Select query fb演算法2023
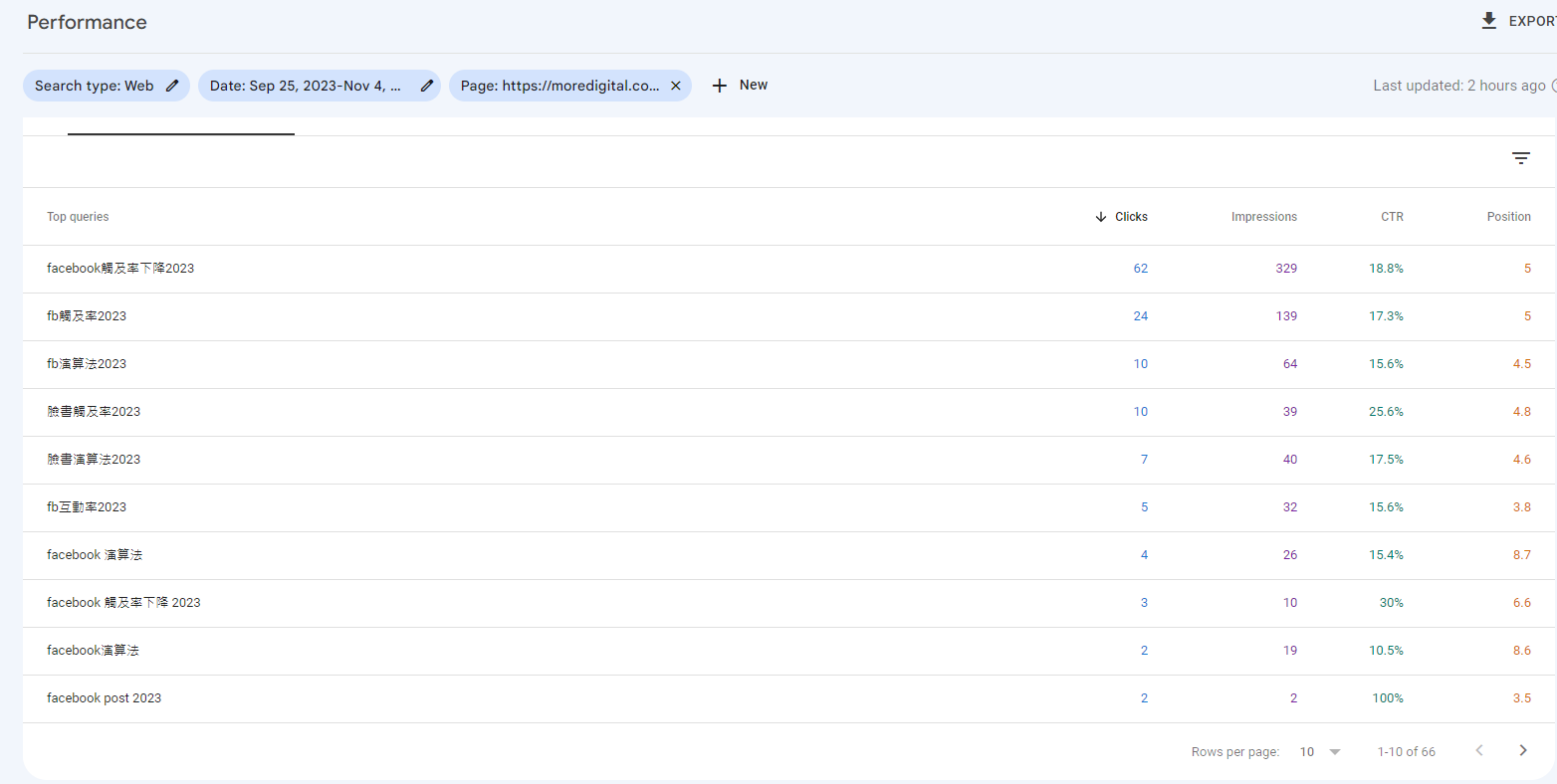Screen dimensions: 1557x784 [x=87, y=364]
